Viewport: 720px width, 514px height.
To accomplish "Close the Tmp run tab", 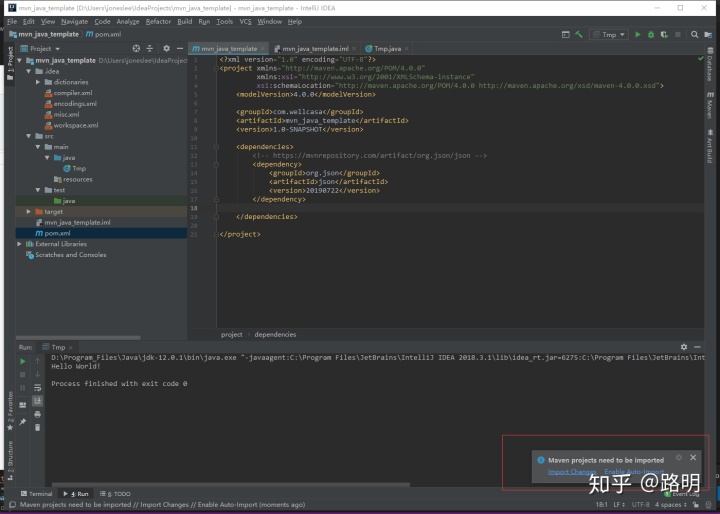I will point(71,347).
